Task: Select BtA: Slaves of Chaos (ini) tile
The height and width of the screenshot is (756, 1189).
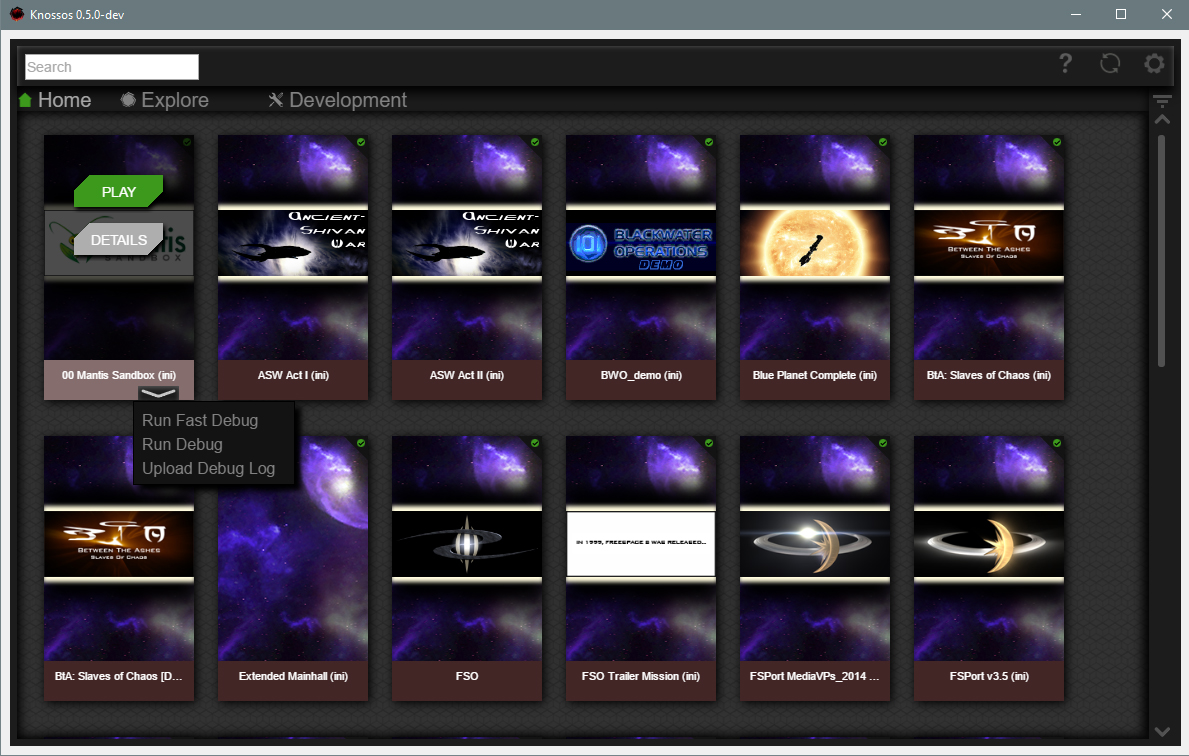Action: (989, 267)
